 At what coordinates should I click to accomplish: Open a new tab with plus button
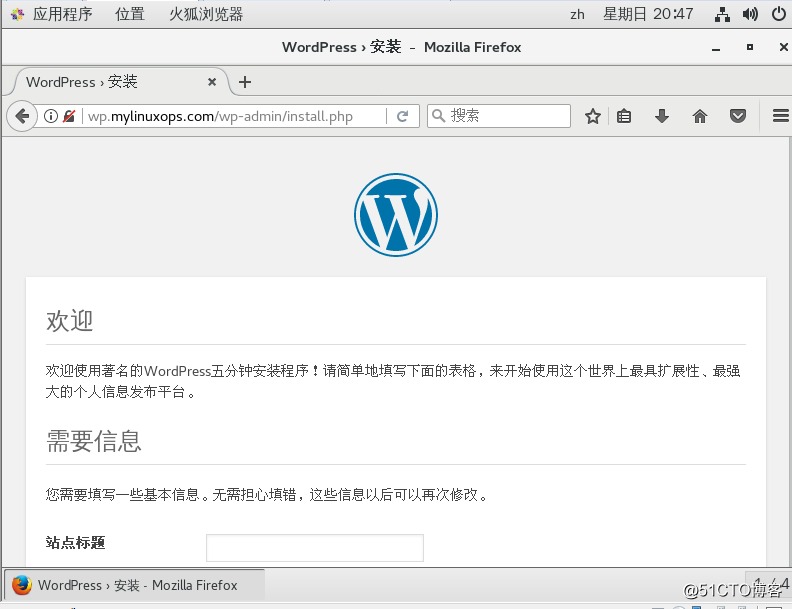point(244,82)
